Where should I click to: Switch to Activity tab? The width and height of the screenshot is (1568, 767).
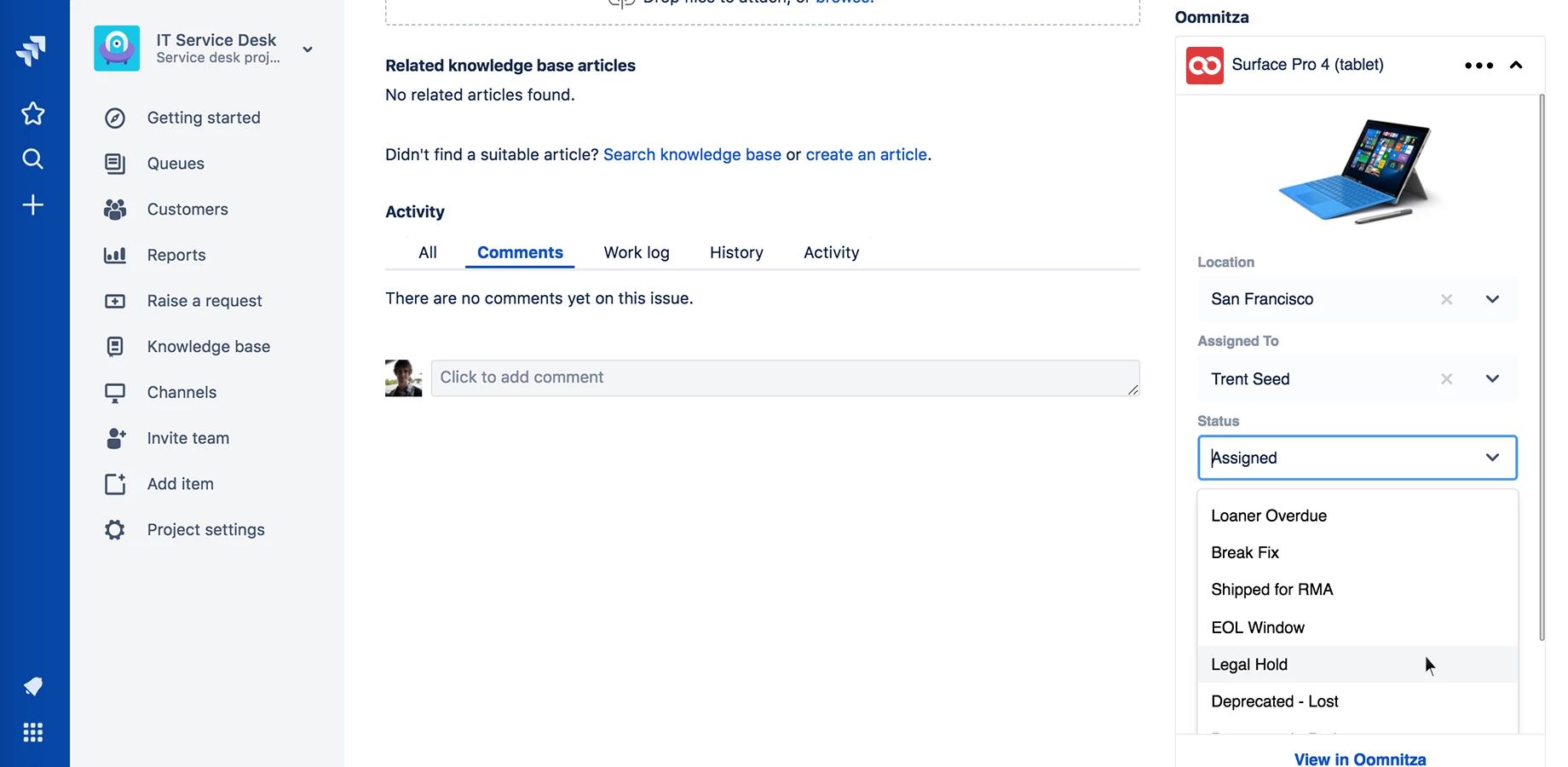(832, 252)
